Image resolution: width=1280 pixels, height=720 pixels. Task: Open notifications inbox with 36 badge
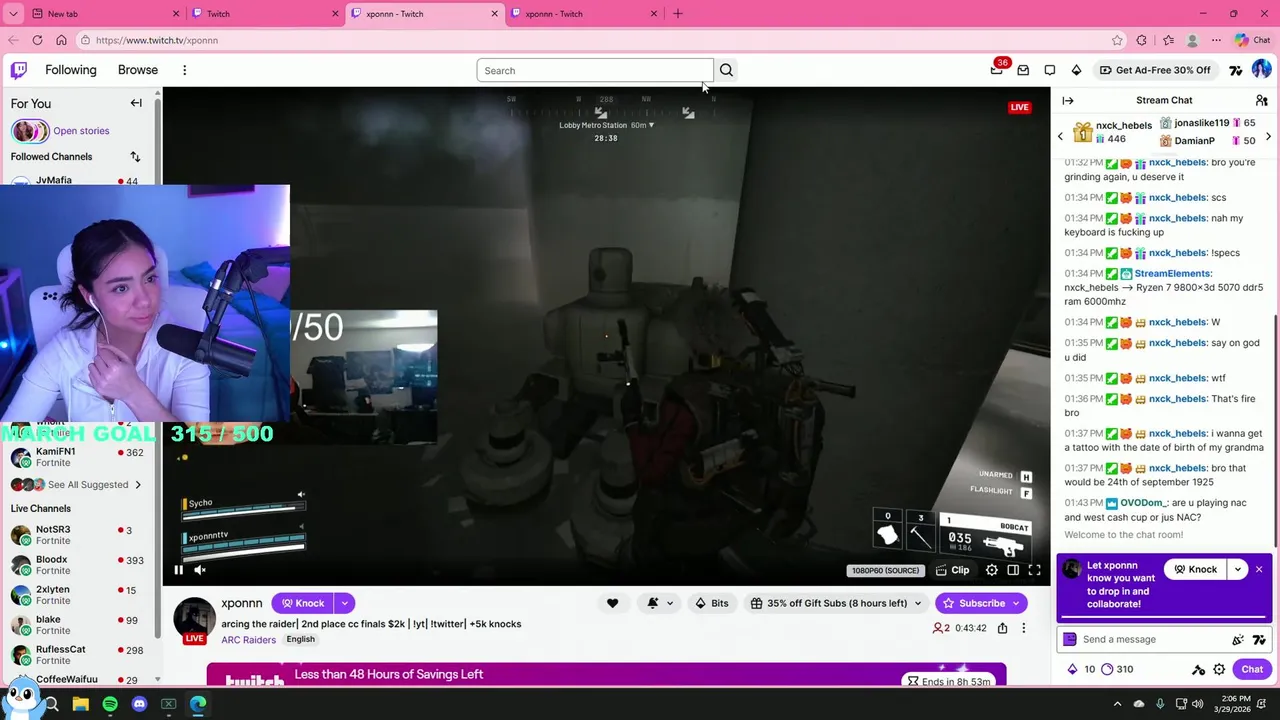pos(997,70)
